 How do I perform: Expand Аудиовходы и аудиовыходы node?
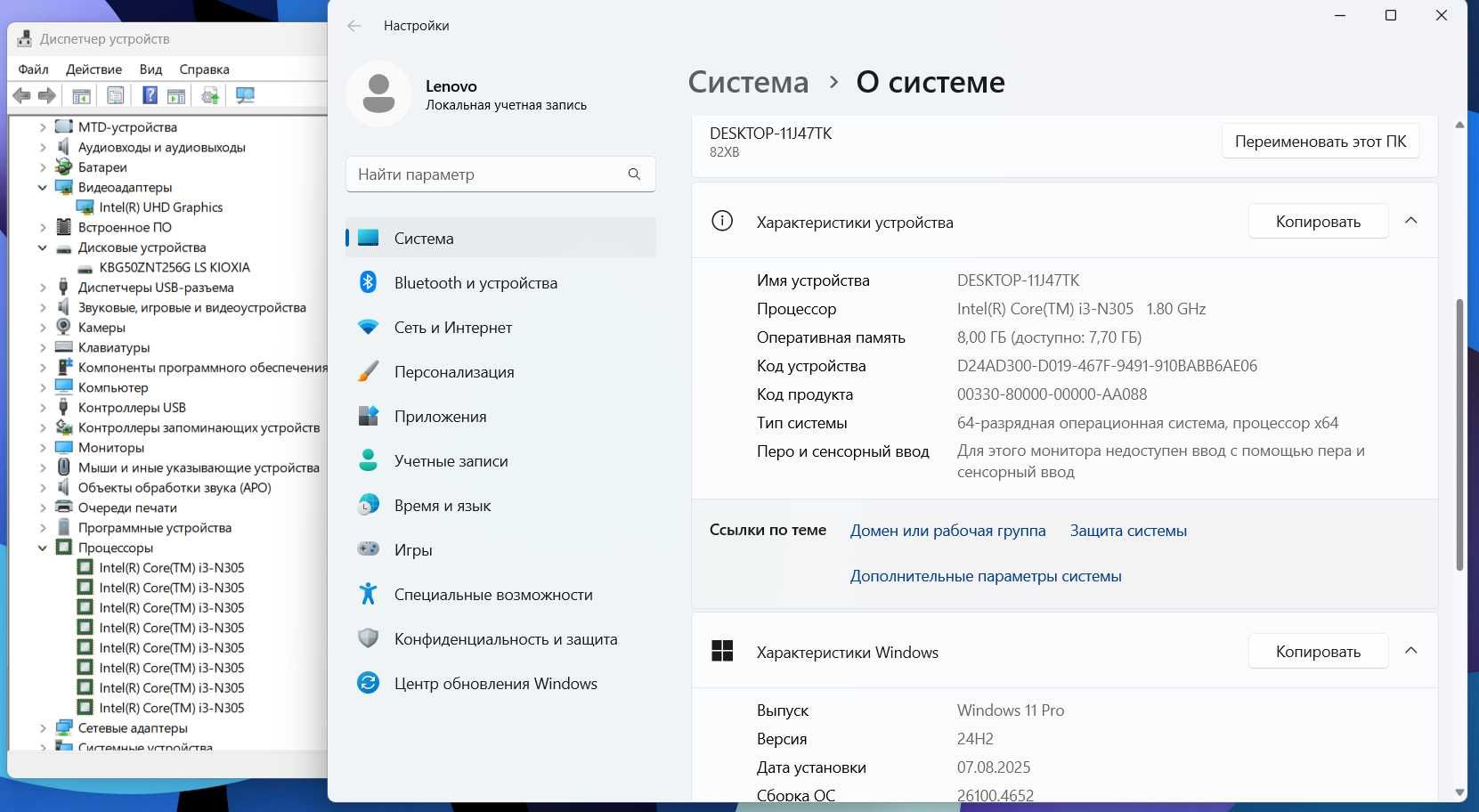[x=43, y=147]
